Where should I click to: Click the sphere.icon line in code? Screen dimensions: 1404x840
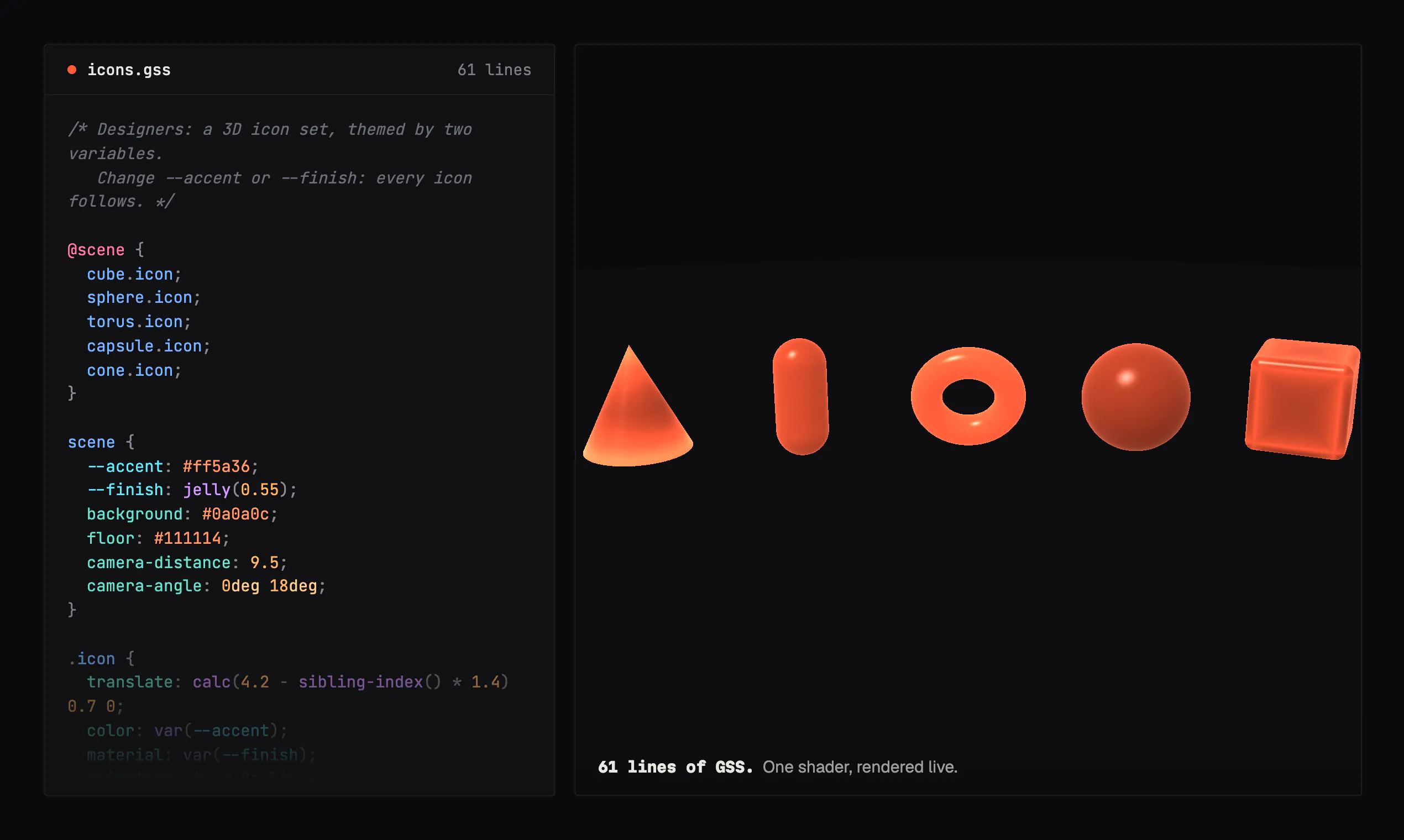[143, 297]
